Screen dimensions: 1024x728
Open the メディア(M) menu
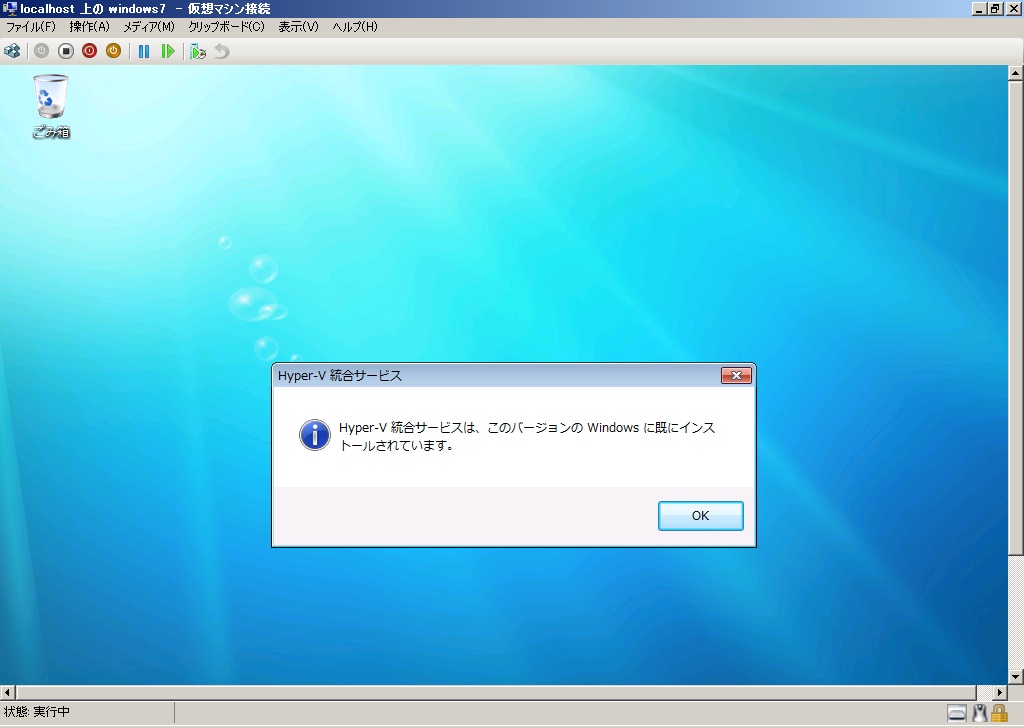[x=150, y=27]
